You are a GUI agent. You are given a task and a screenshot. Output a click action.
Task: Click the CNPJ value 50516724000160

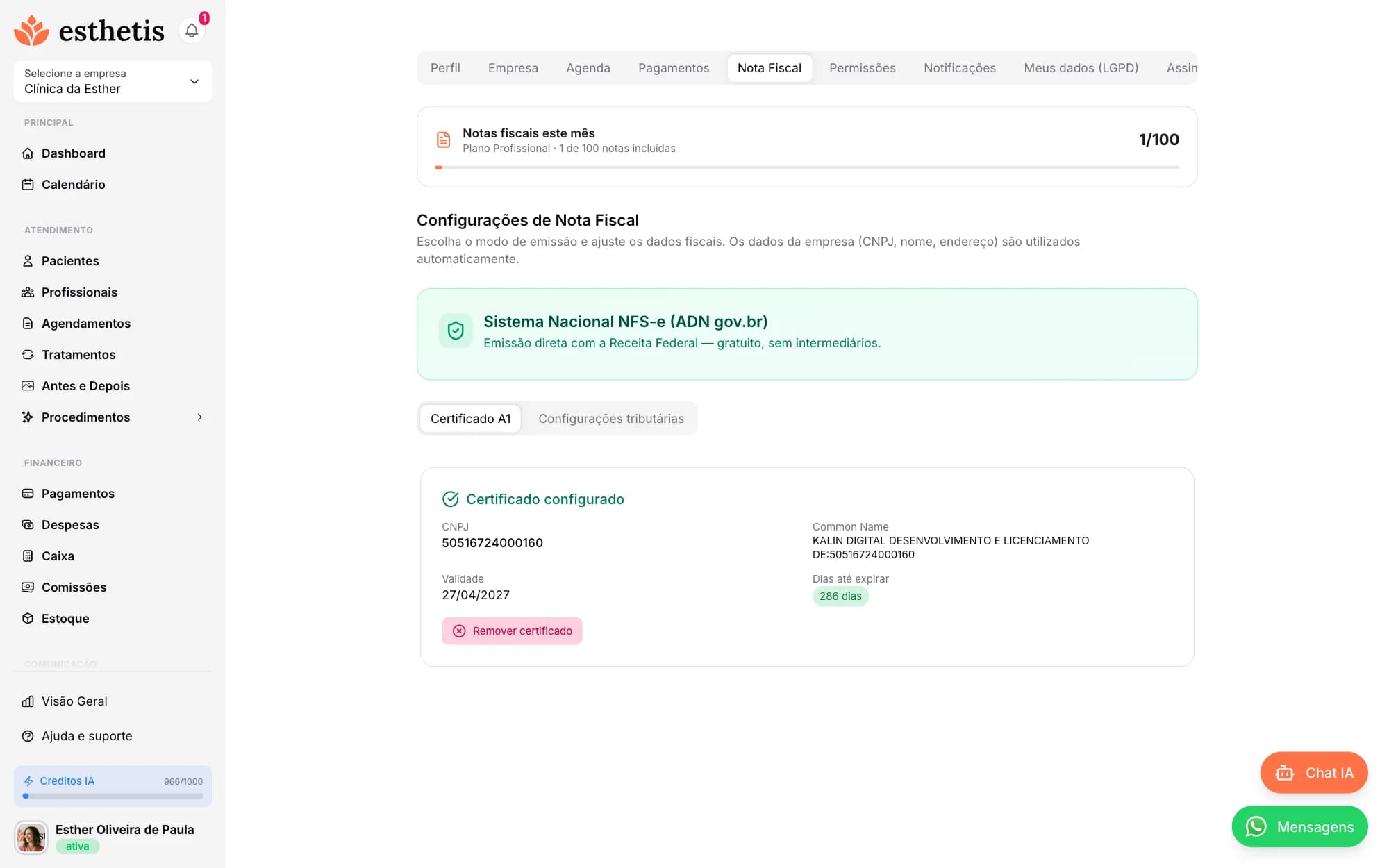492,543
